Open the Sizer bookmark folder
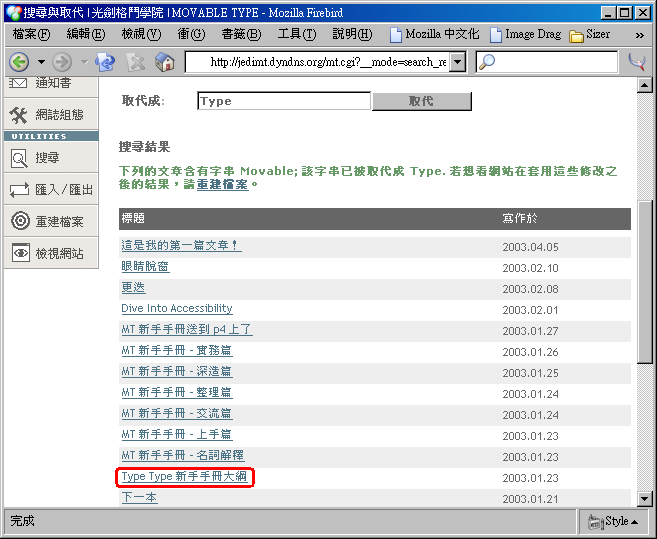 tap(590, 34)
